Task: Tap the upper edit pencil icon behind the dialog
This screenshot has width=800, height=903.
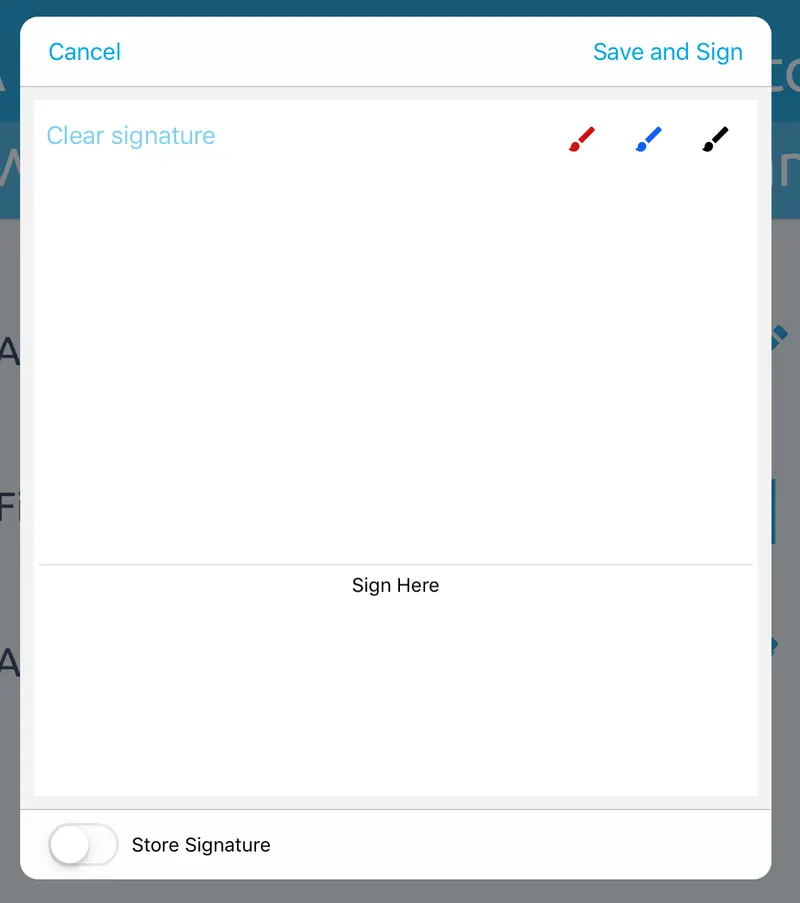Action: click(779, 337)
